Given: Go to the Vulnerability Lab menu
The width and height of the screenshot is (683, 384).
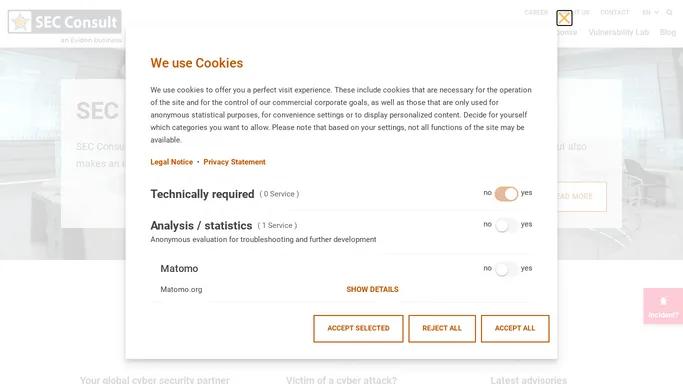Looking at the screenshot, I should tap(619, 32).
